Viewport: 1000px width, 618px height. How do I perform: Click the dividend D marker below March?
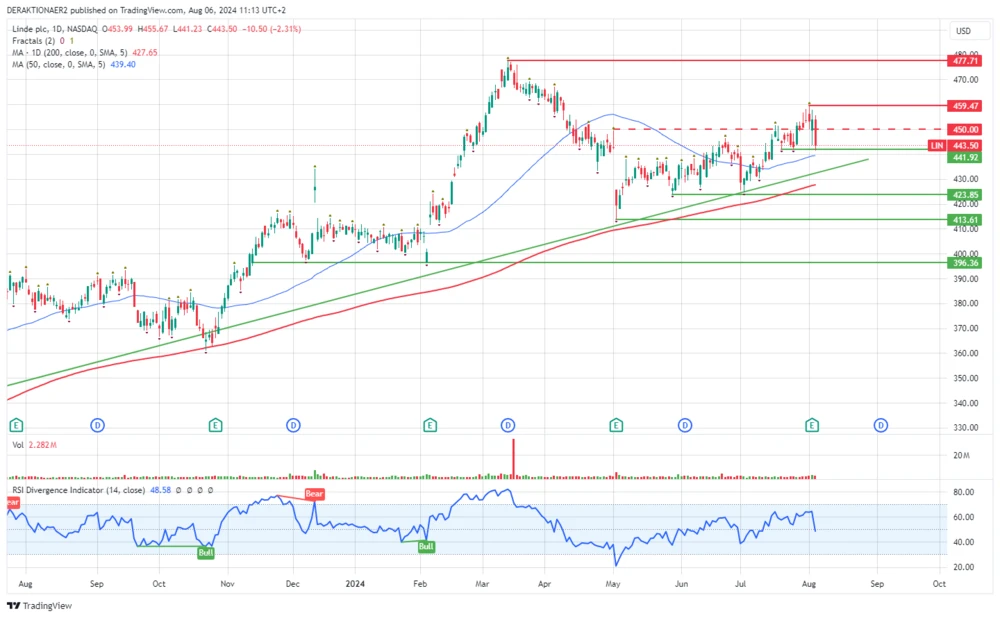(x=510, y=425)
